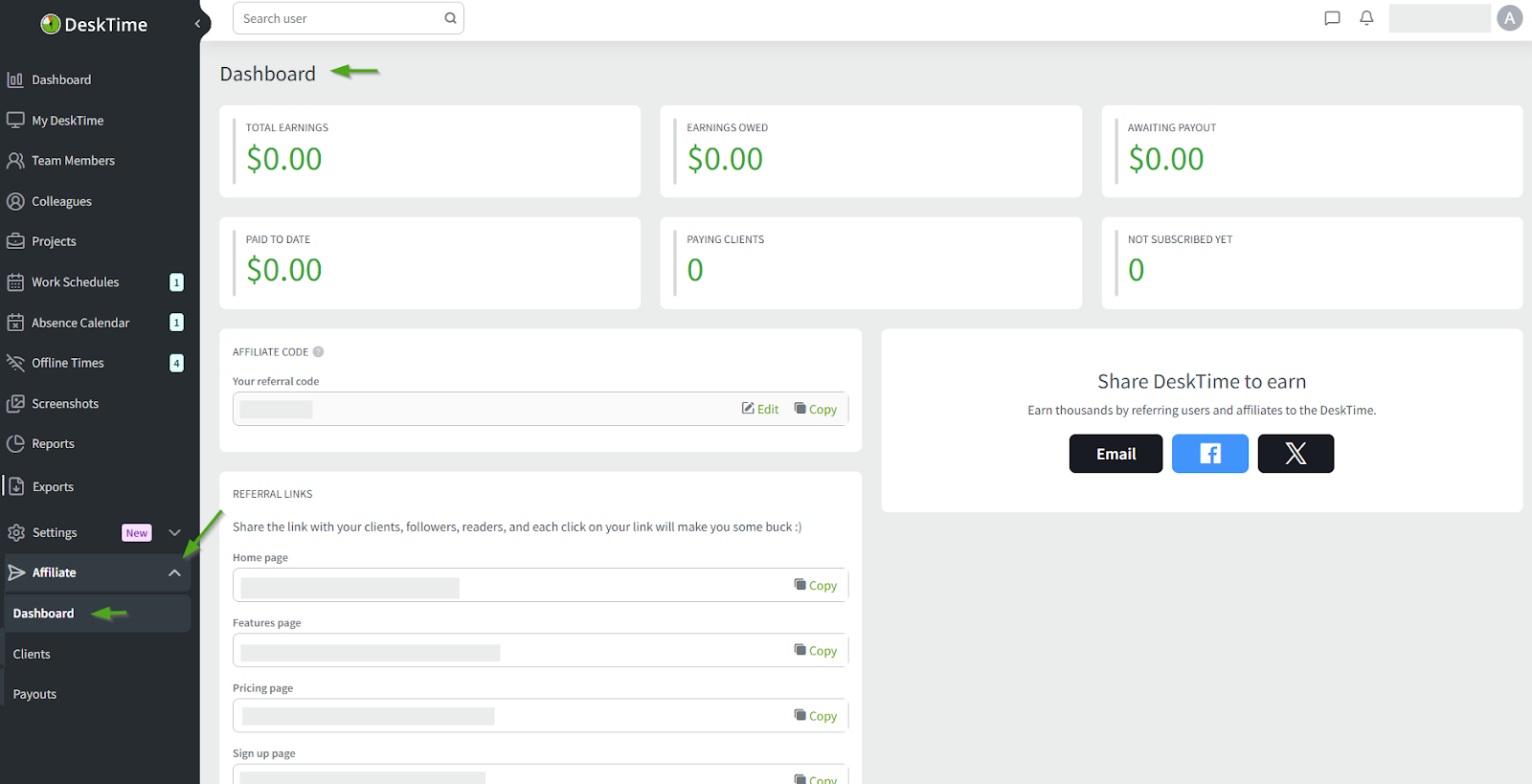Collapse the sidebar with the arrow
The width and height of the screenshot is (1532, 784).
point(197,24)
